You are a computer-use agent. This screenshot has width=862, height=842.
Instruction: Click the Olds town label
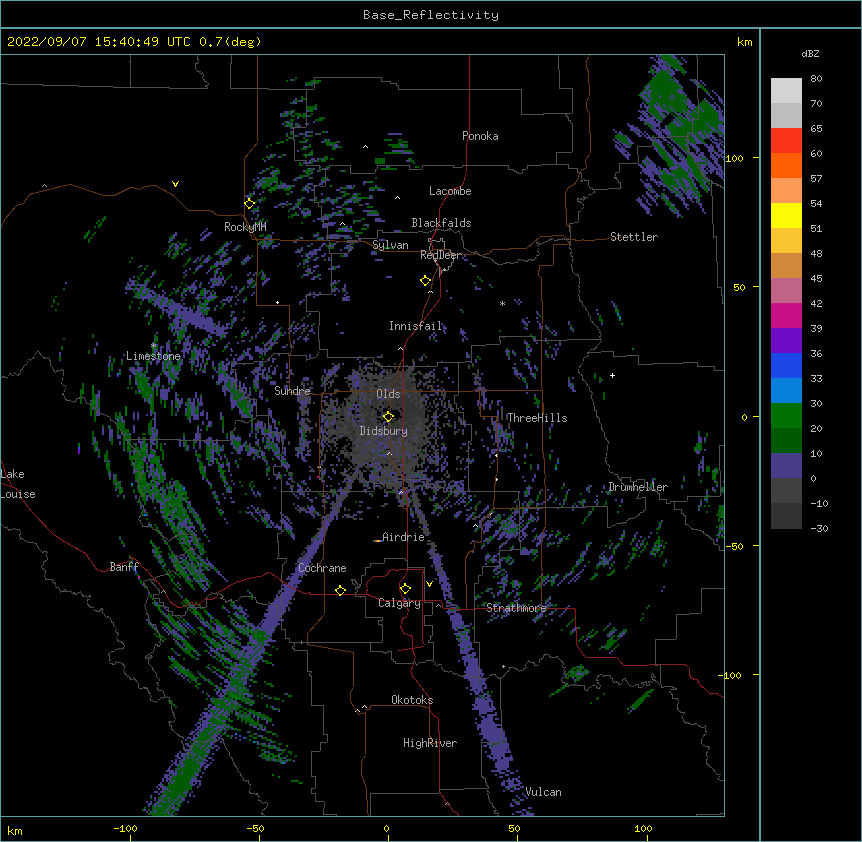point(388,394)
